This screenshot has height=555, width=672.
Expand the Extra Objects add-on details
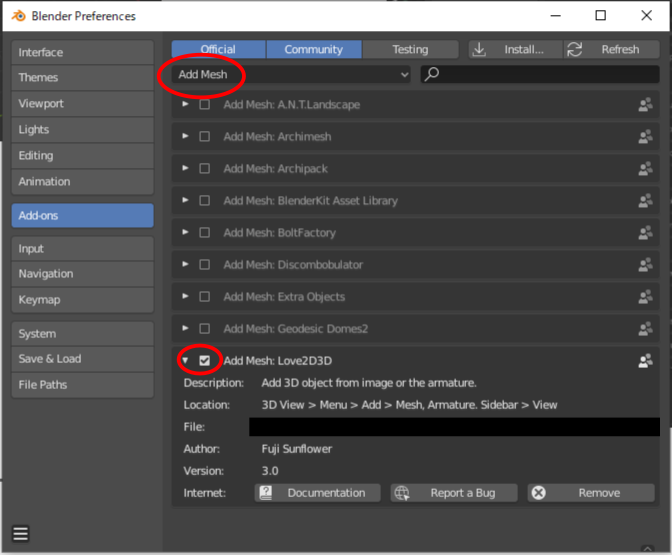point(185,296)
